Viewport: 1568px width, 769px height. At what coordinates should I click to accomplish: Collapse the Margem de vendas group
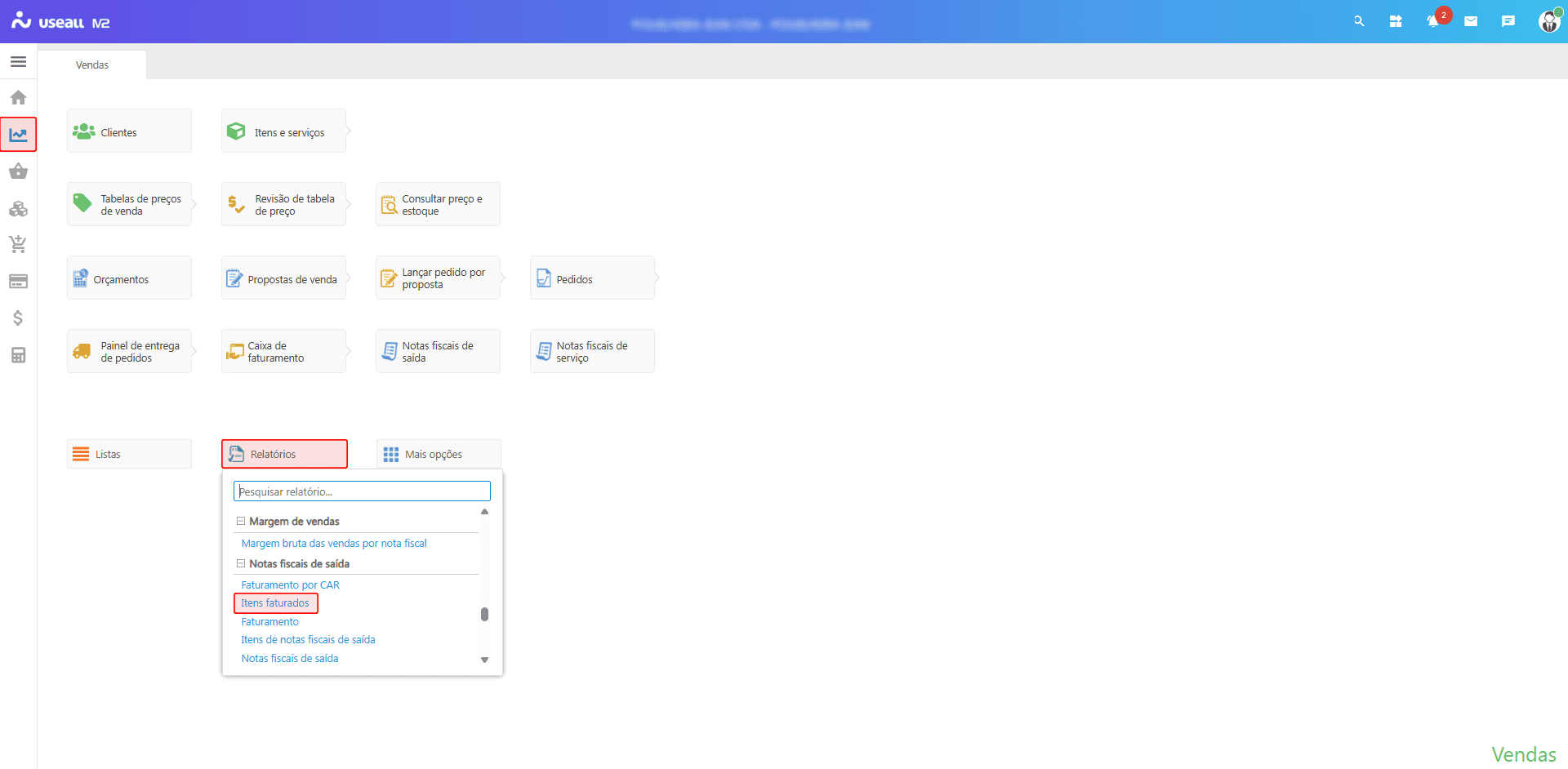[x=241, y=521]
